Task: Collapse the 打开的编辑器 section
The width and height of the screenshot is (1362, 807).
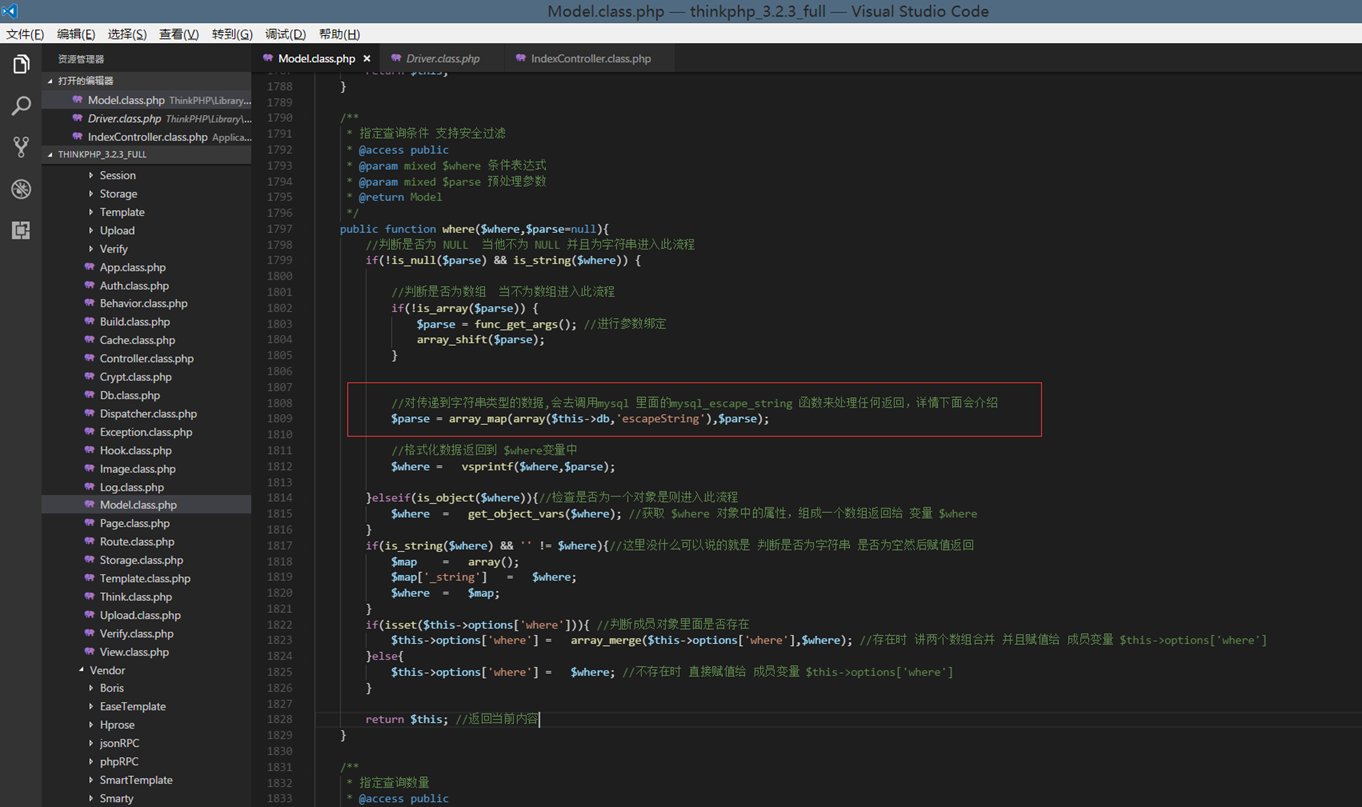Action: point(147,81)
